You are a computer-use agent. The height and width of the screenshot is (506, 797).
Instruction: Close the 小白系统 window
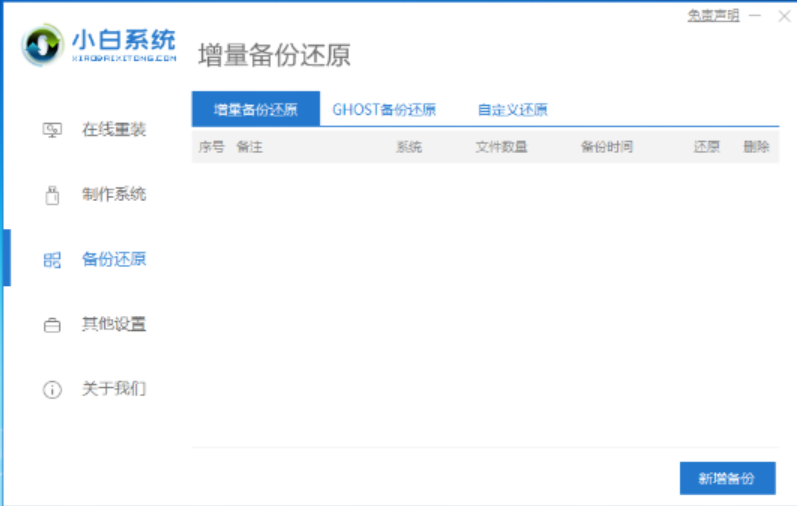[x=784, y=16]
